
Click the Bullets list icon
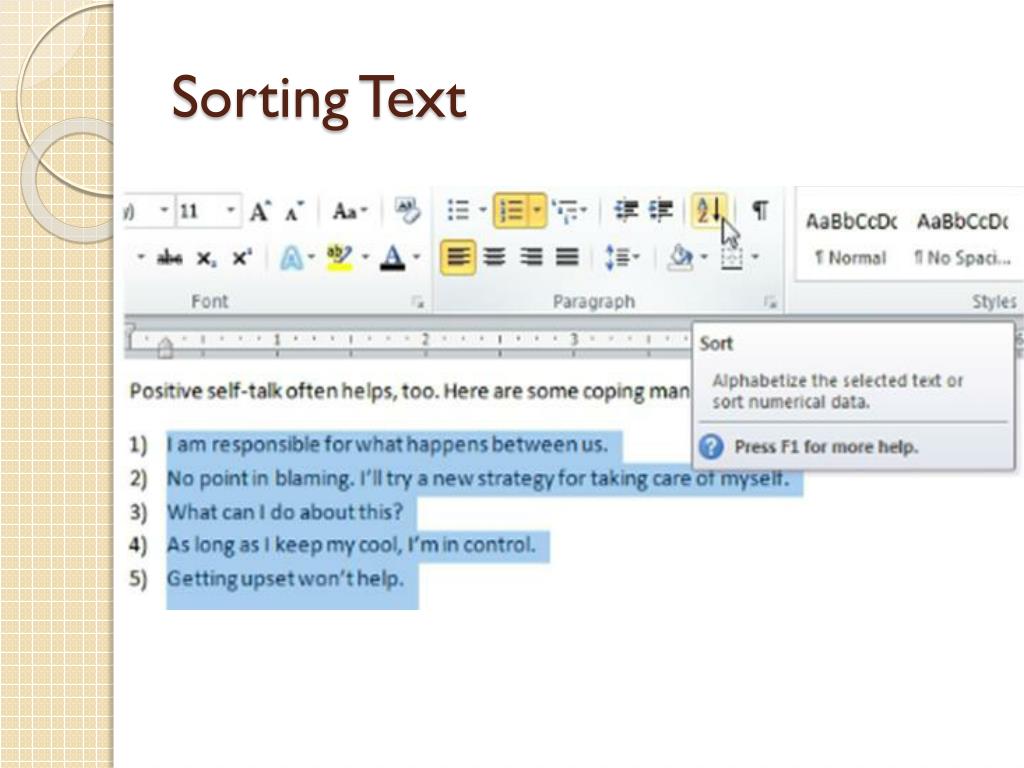coord(458,210)
